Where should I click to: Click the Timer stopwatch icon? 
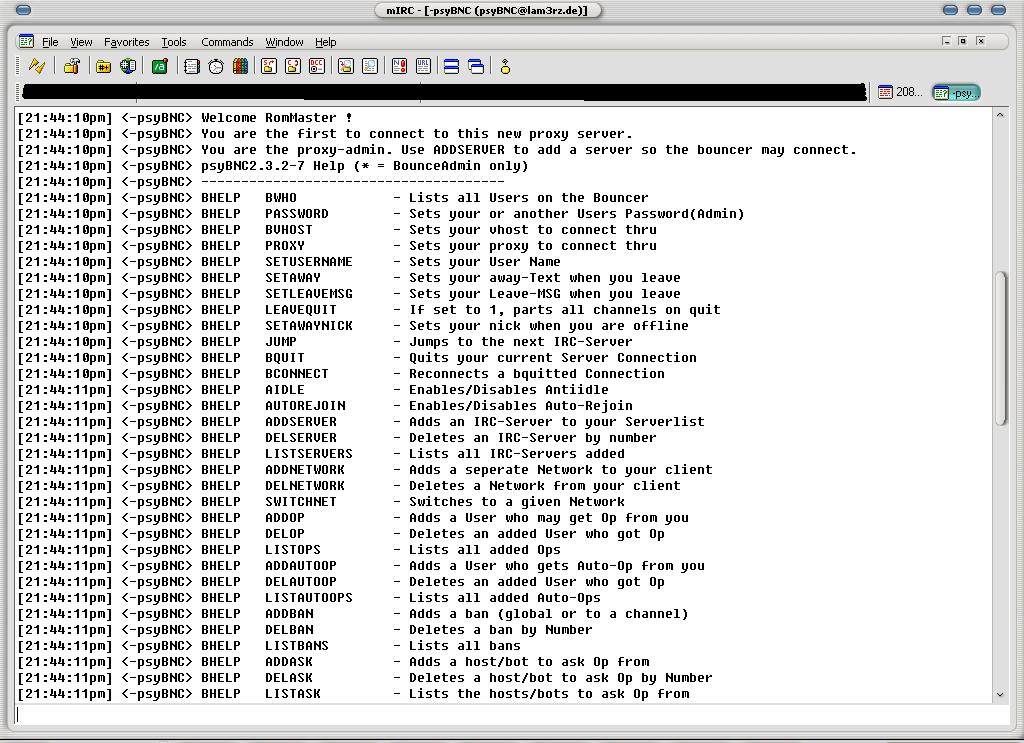click(x=216, y=66)
